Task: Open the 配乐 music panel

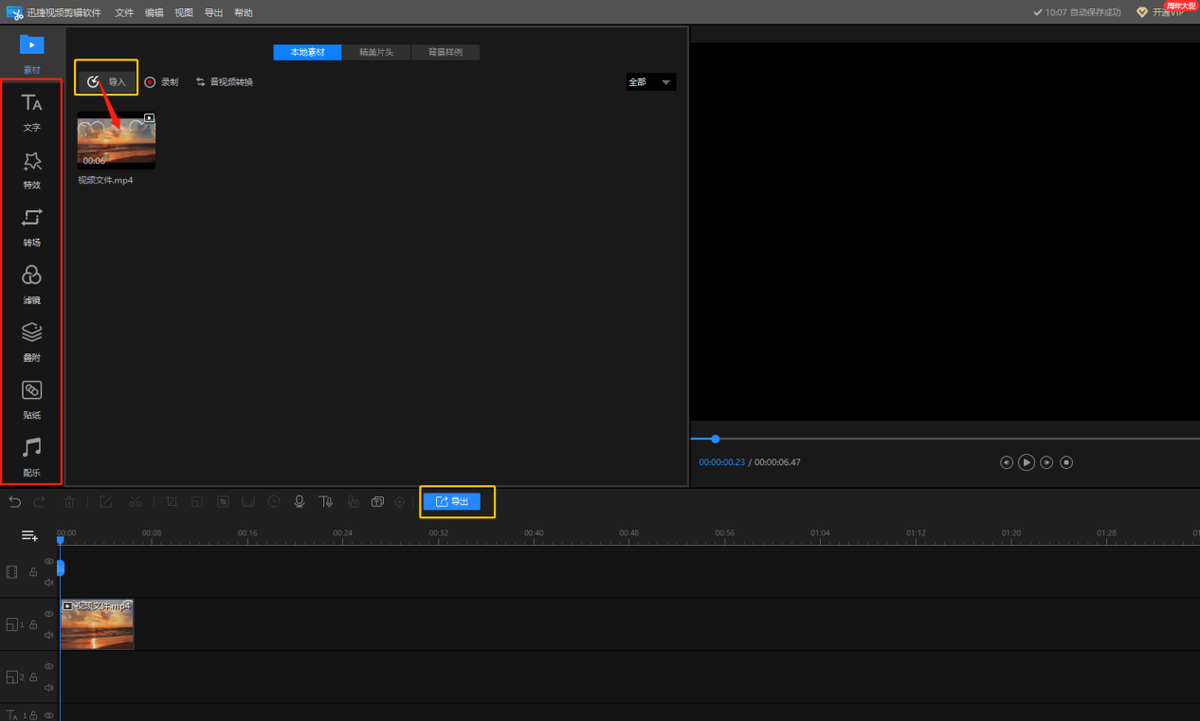Action: [32, 456]
